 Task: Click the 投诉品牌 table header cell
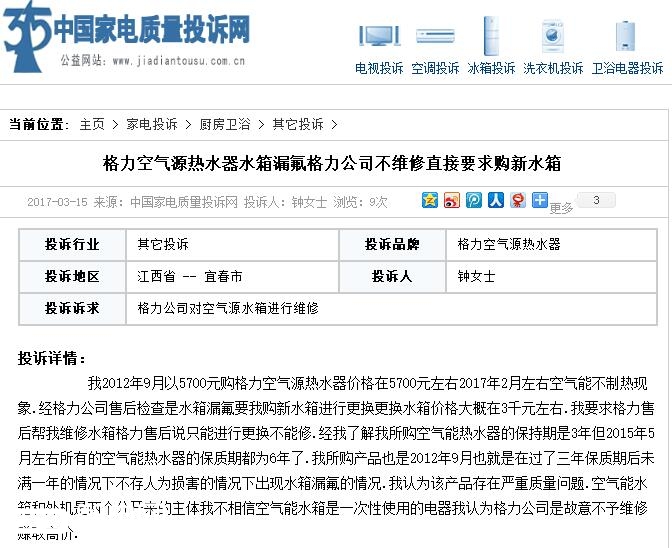point(392,244)
